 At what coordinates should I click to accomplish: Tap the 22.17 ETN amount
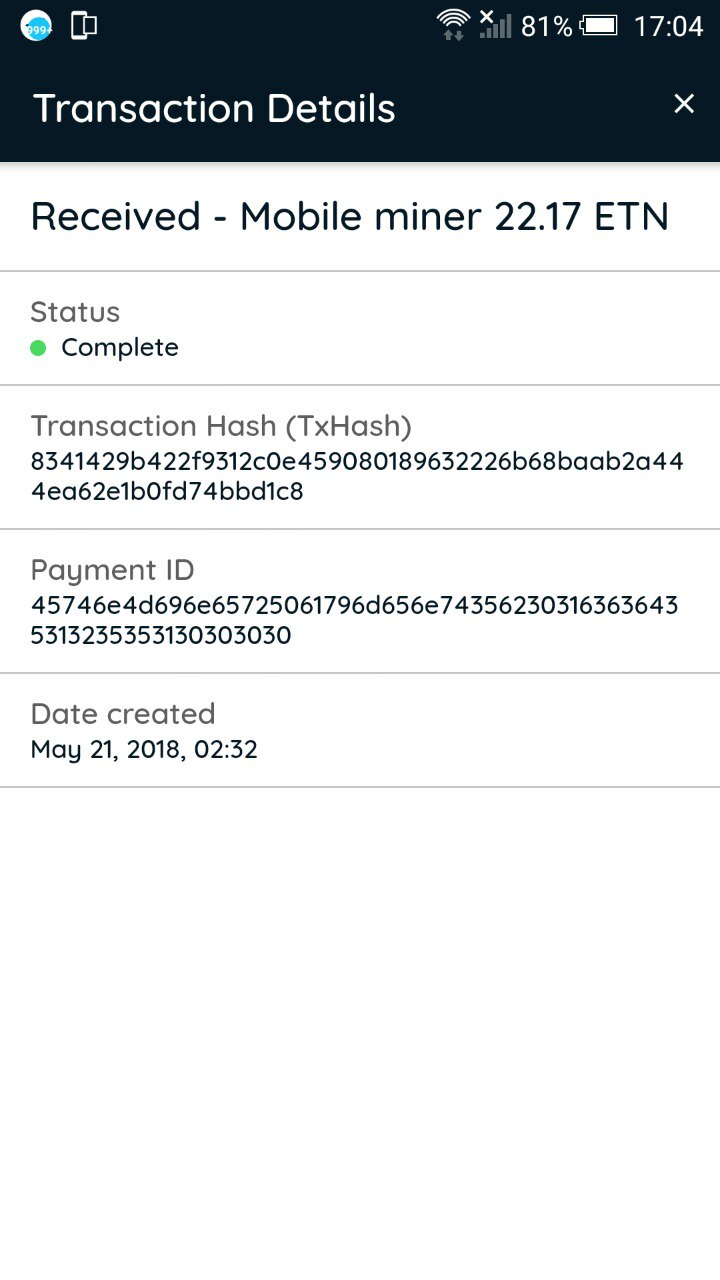pyautogui.click(x=582, y=216)
